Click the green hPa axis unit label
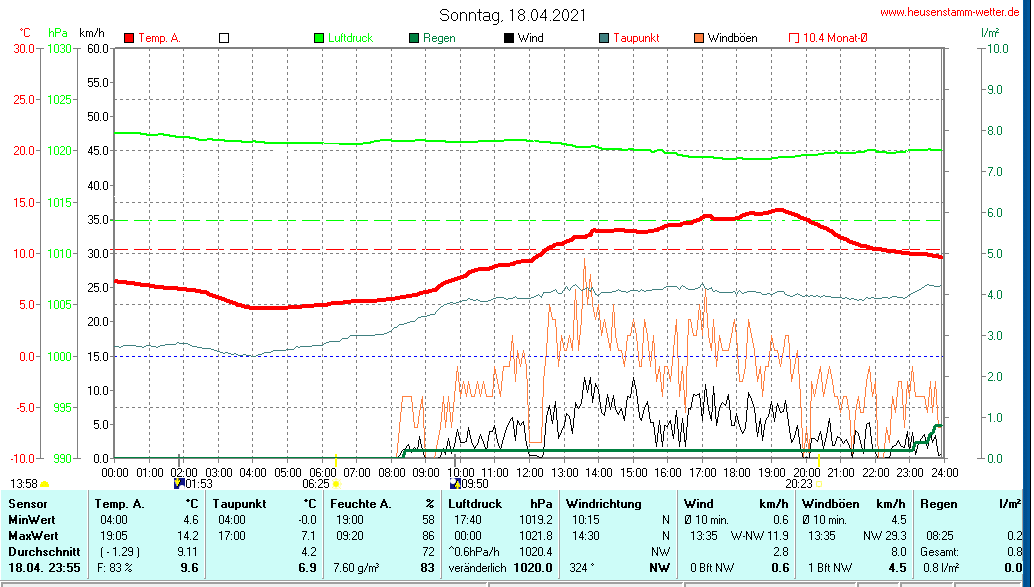Screen dimensions: 1034x587 pyautogui.click(x=58, y=33)
